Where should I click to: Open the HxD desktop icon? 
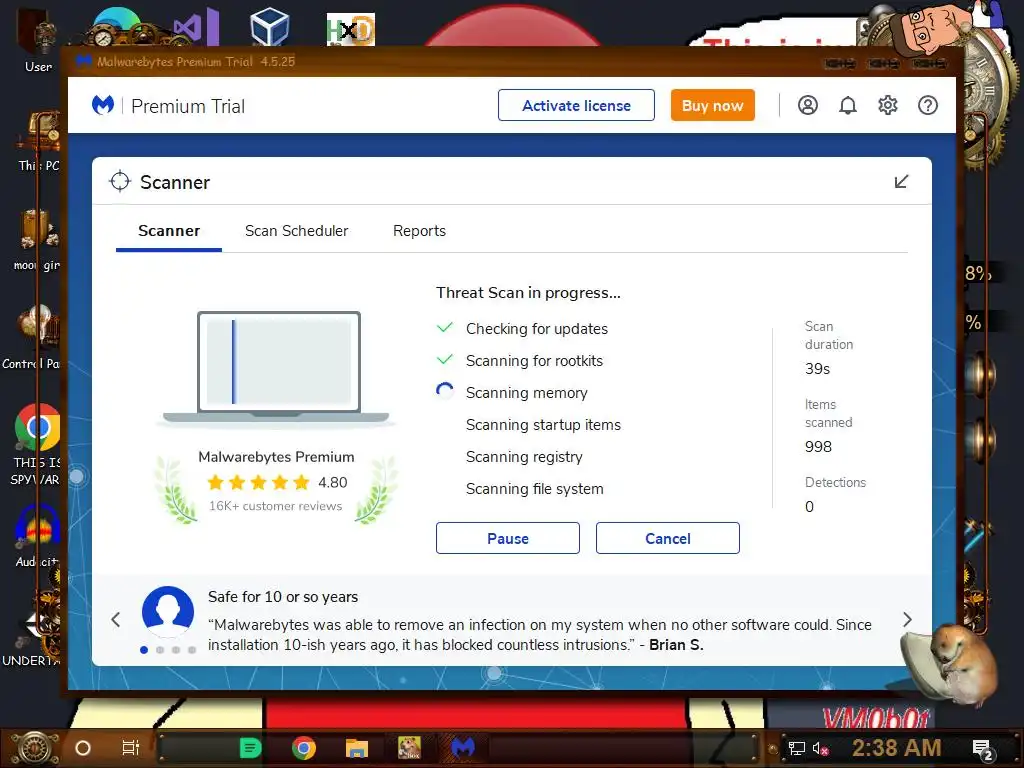pyautogui.click(x=351, y=29)
